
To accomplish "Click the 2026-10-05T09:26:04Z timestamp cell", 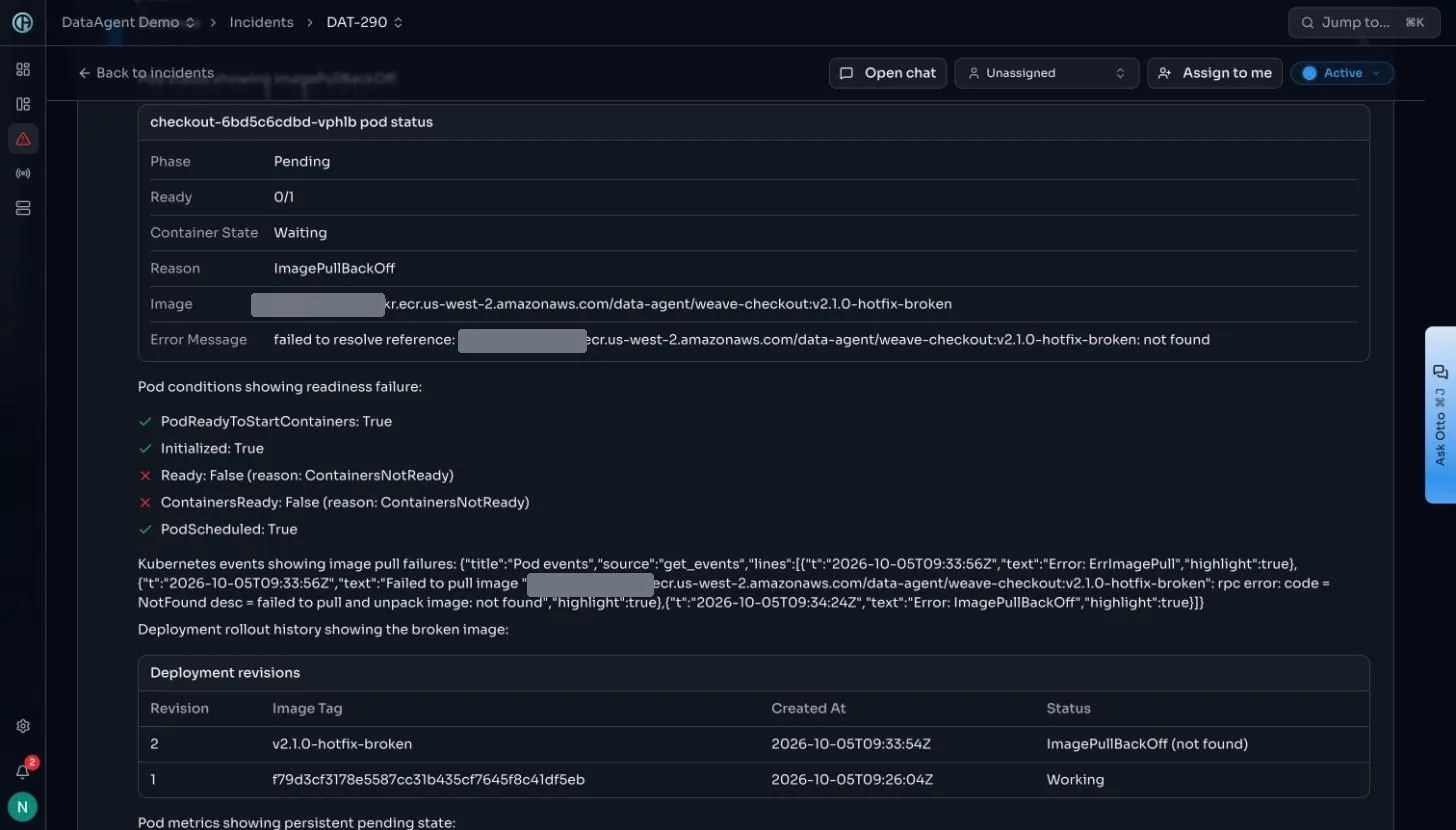I will pos(852,779).
